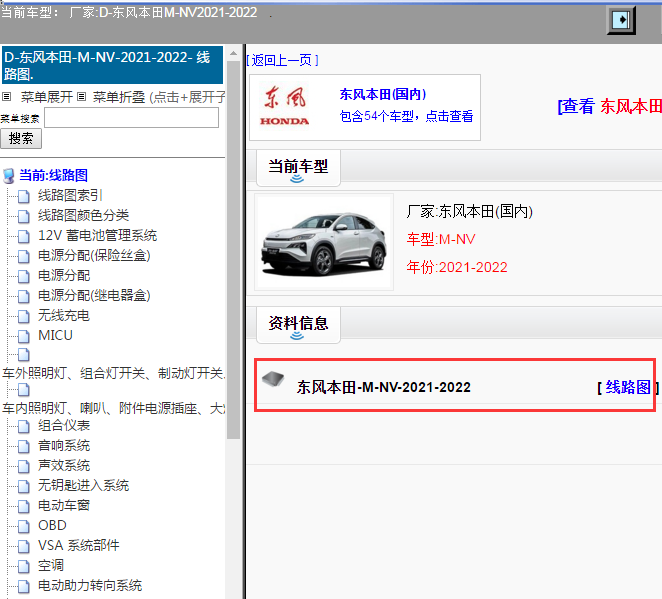
Task: Click page icon next to 电动车窗
Action: click(x=24, y=506)
